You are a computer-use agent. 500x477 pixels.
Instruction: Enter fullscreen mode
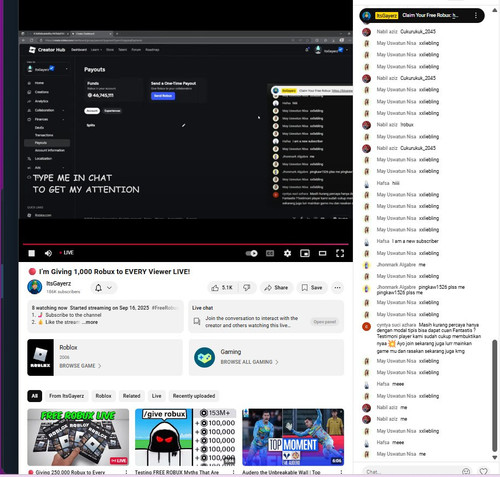click(340, 253)
